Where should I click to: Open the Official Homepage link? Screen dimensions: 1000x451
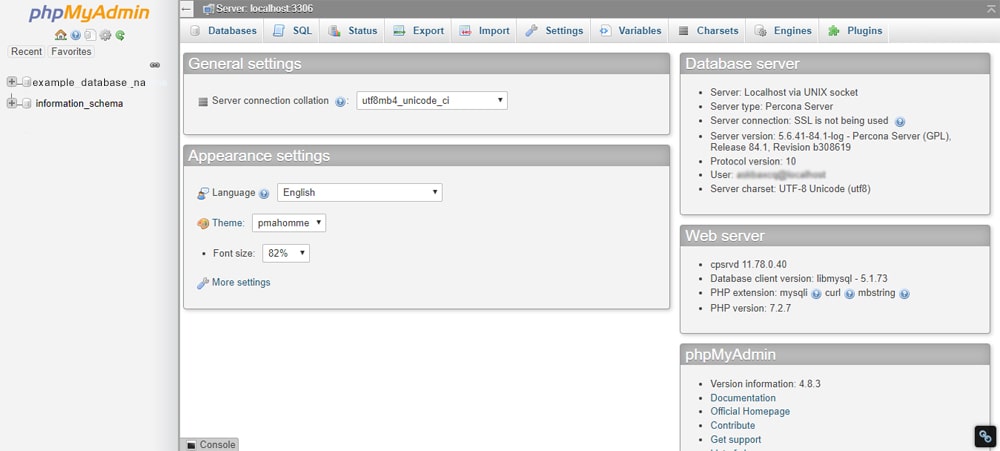pyautogui.click(x=750, y=411)
